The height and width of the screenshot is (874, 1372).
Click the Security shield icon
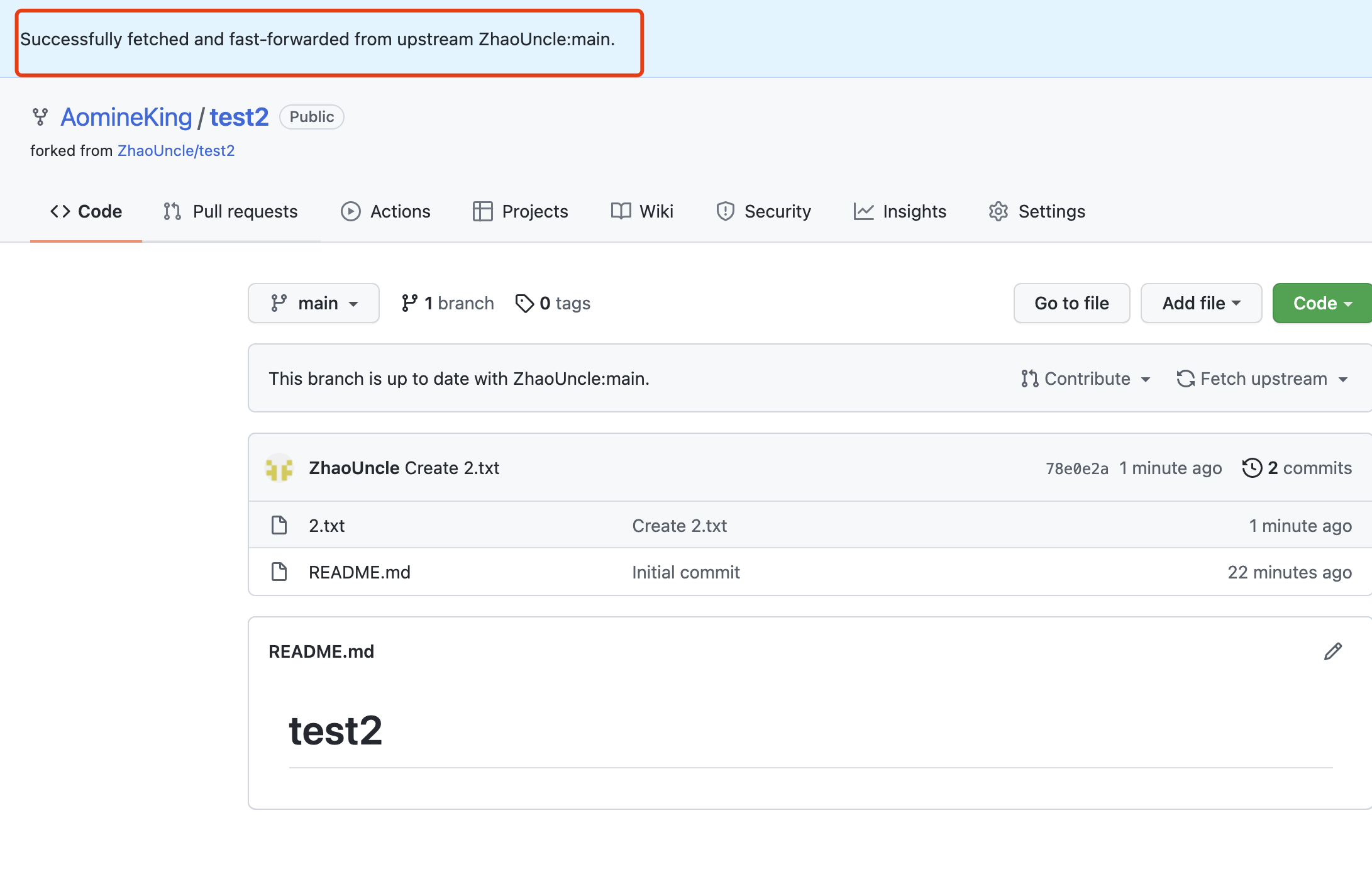pos(725,211)
